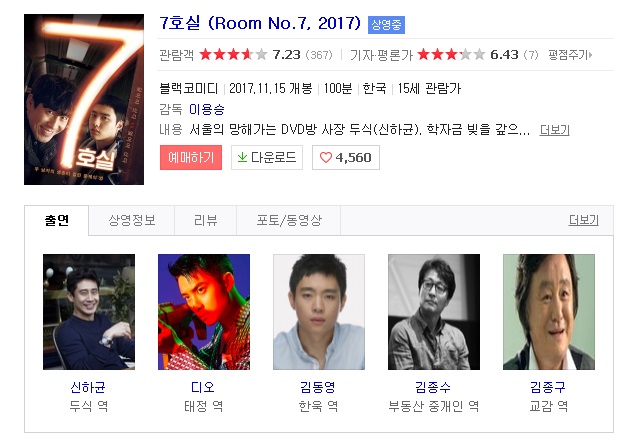Open 김종수 black-and-white photo
This screenshot has width=634, height=443.
(x=434, y=312)
